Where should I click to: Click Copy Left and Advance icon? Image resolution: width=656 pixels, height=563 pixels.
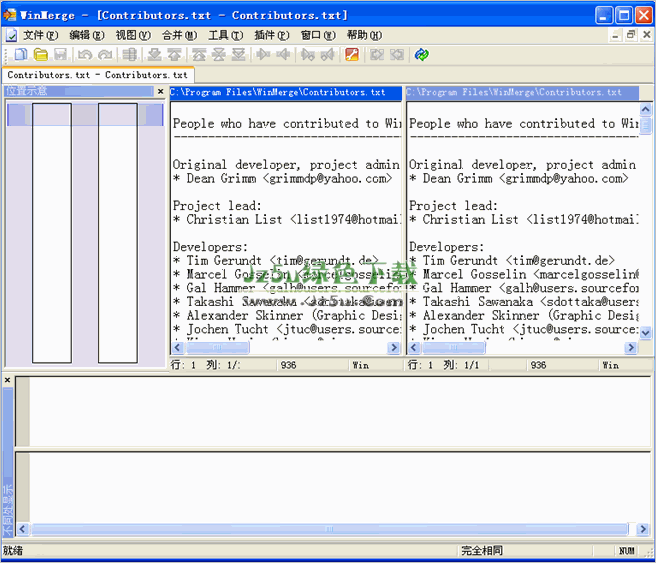point(328,55)
